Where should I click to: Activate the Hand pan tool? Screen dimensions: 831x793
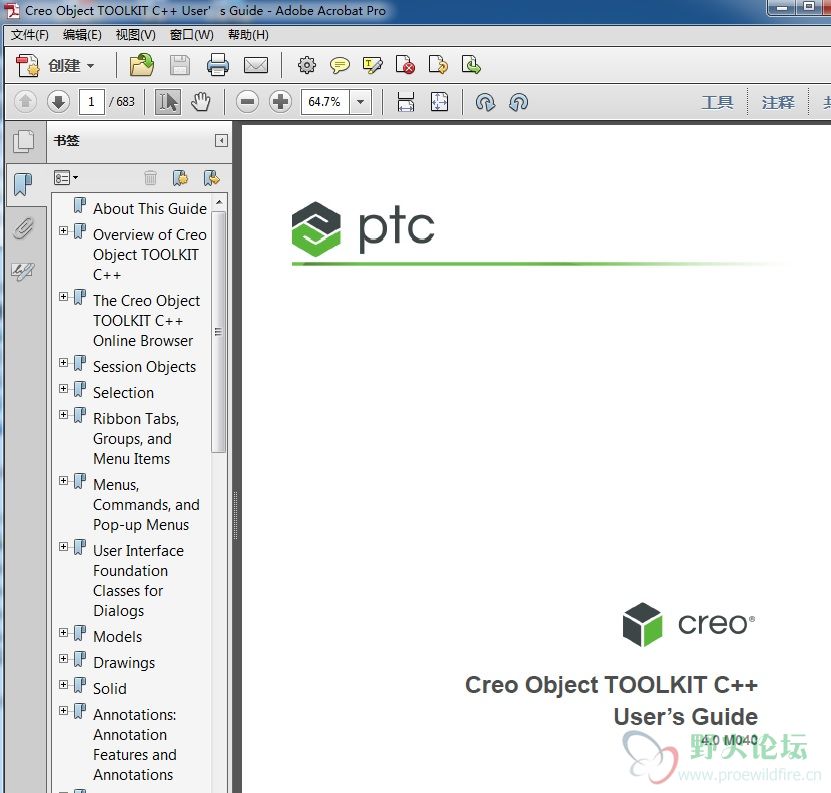coord(201,101)
